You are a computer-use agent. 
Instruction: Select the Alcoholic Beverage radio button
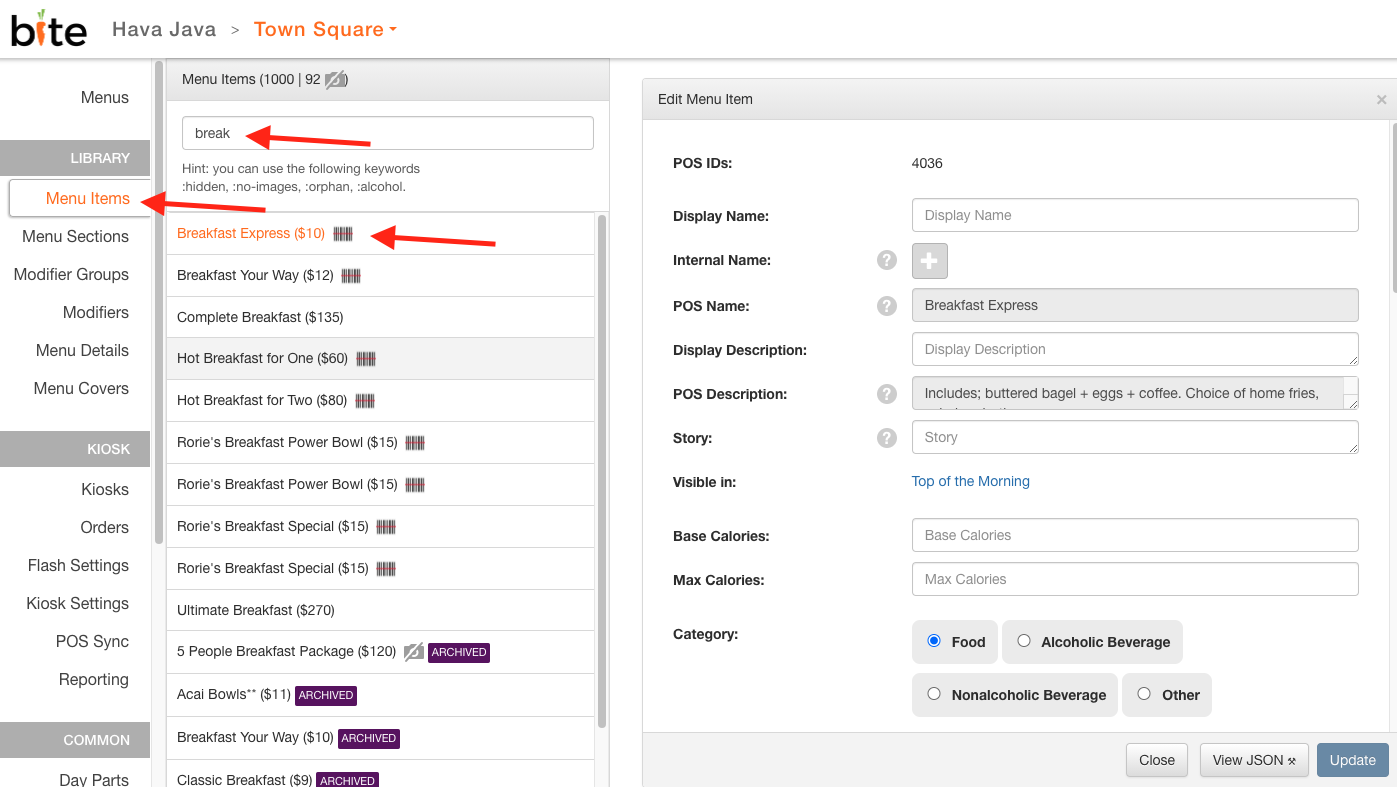(1024, 641)
